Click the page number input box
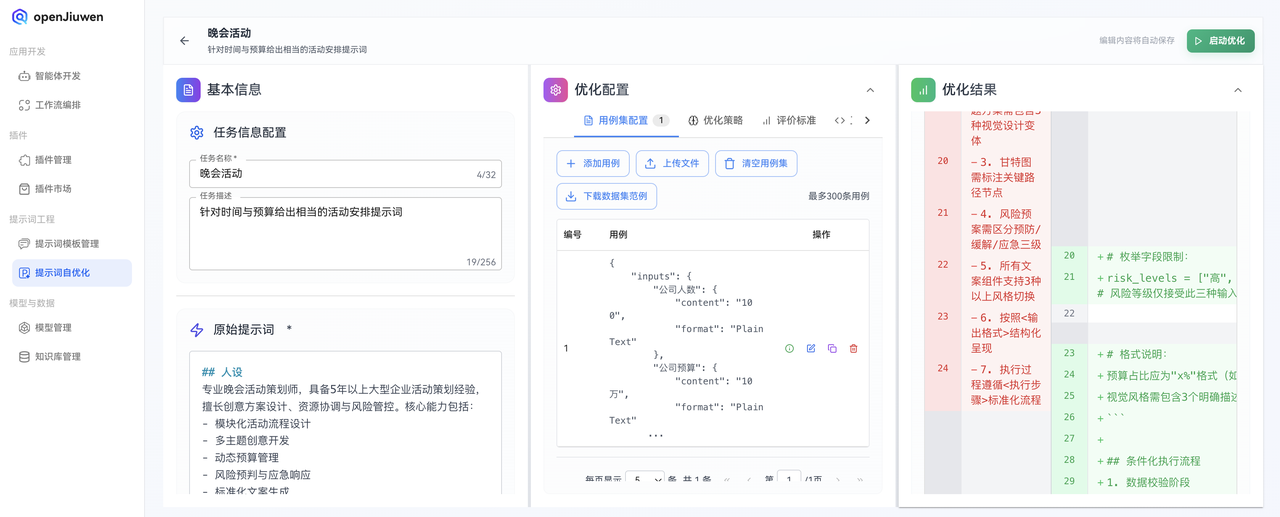This screenshot has height=517, width=1280. coord(789,480)
